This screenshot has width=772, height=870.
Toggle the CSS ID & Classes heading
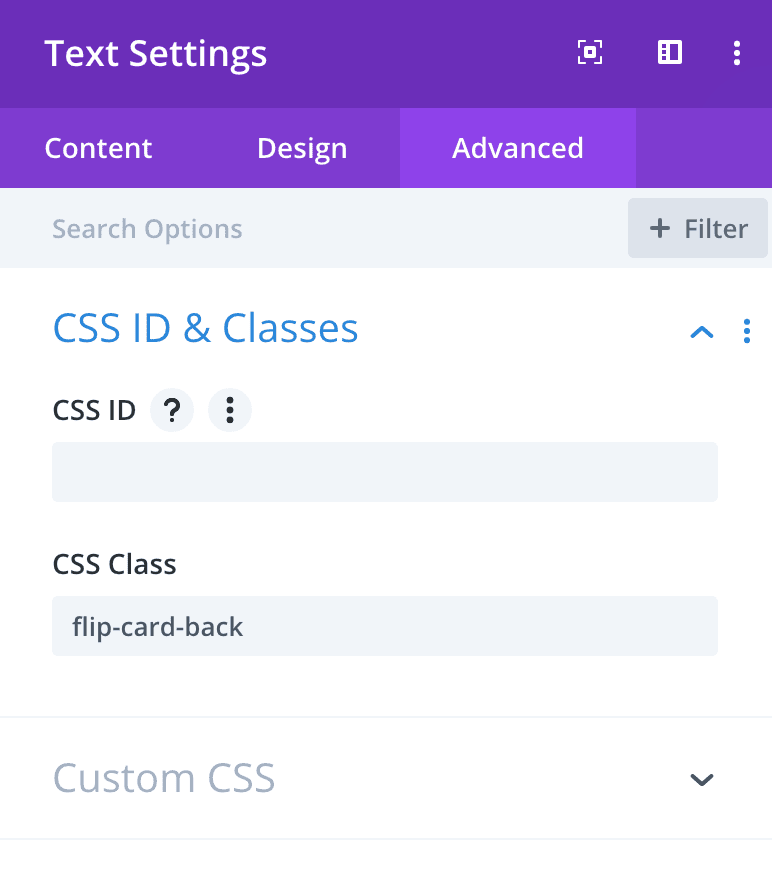pos(205,328)
